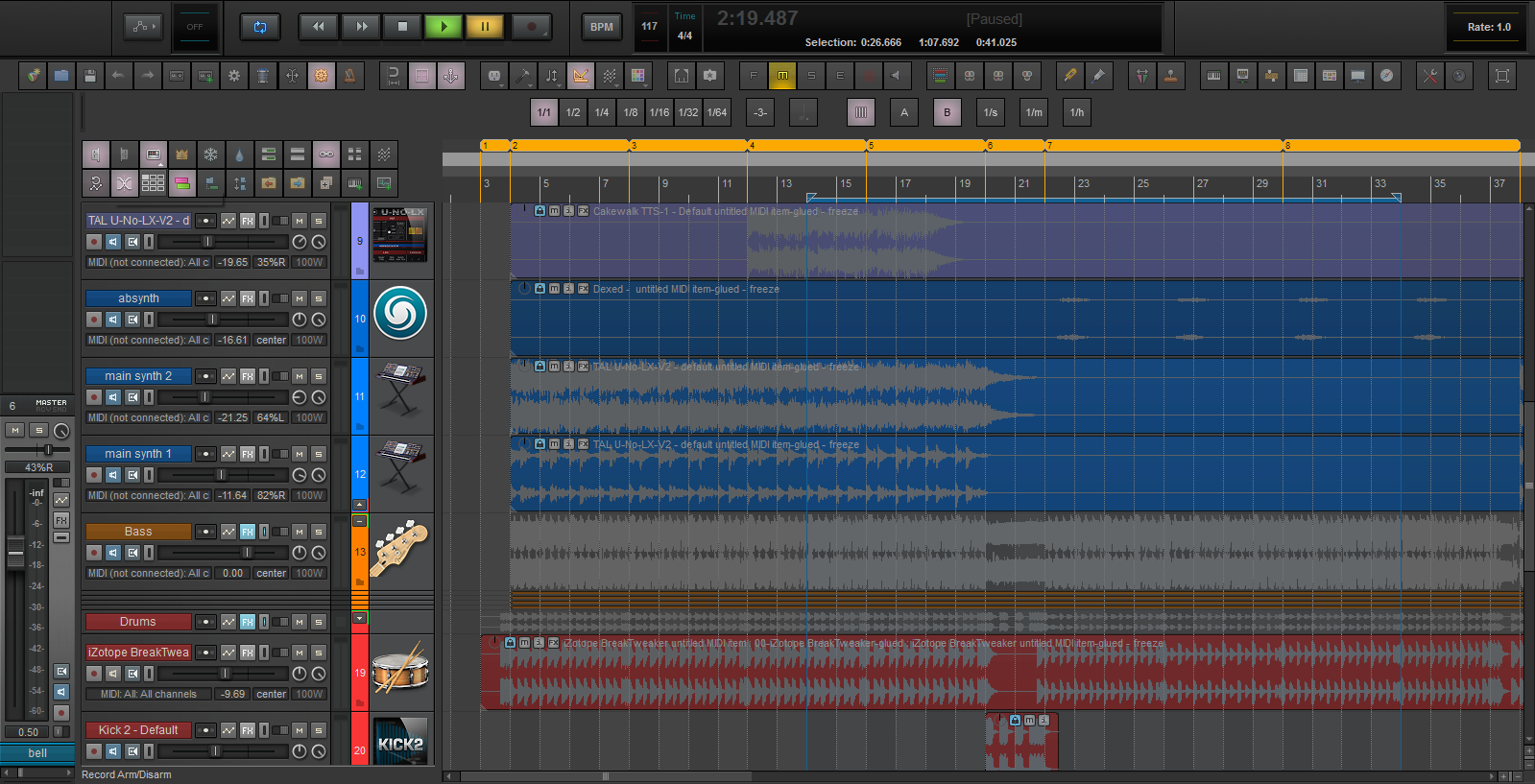The image size is (1535, 784).
Task: Collapse the Drums folder track
Action: [x=360, y=618]
